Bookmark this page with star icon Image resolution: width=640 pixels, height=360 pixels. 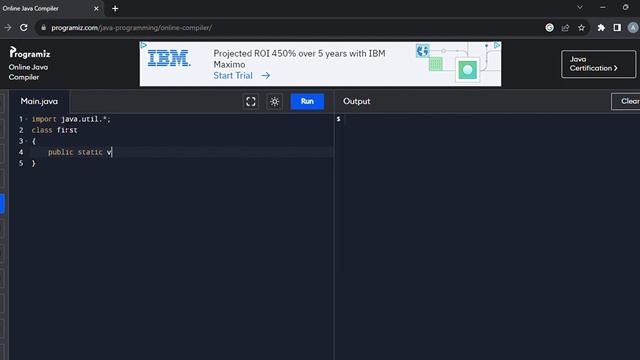581,28
